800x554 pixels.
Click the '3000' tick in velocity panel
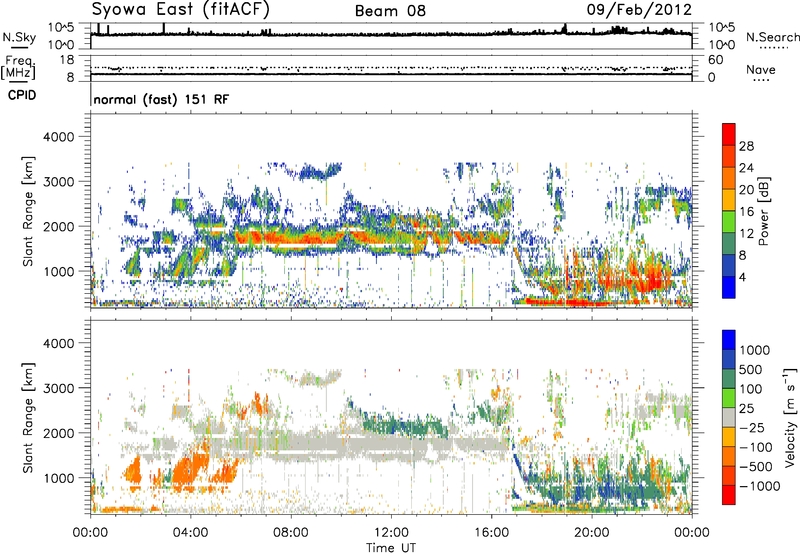point(58,388)
